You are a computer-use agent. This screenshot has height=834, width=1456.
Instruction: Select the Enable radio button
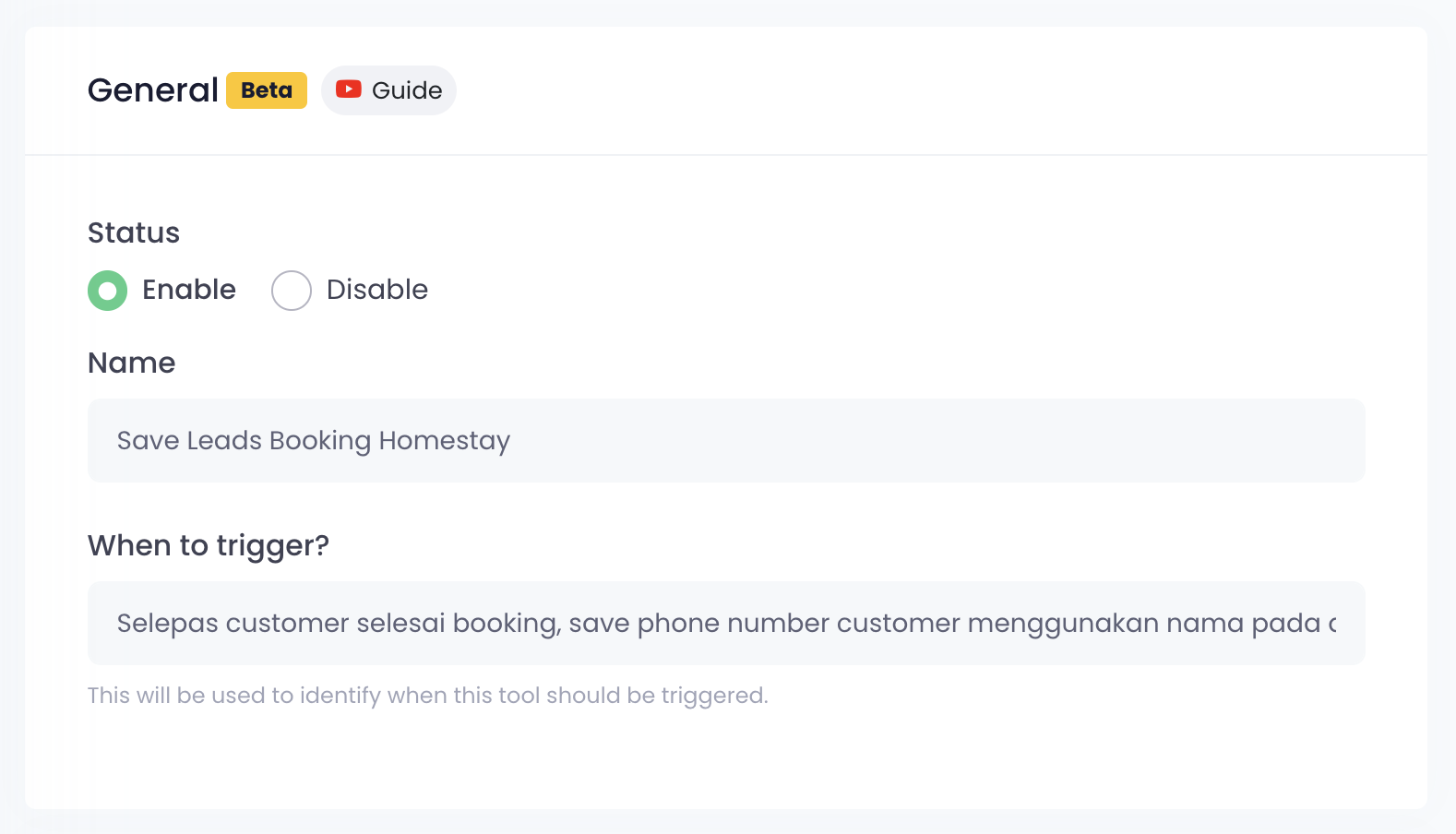pyautogui.click(x=108, y=291)
